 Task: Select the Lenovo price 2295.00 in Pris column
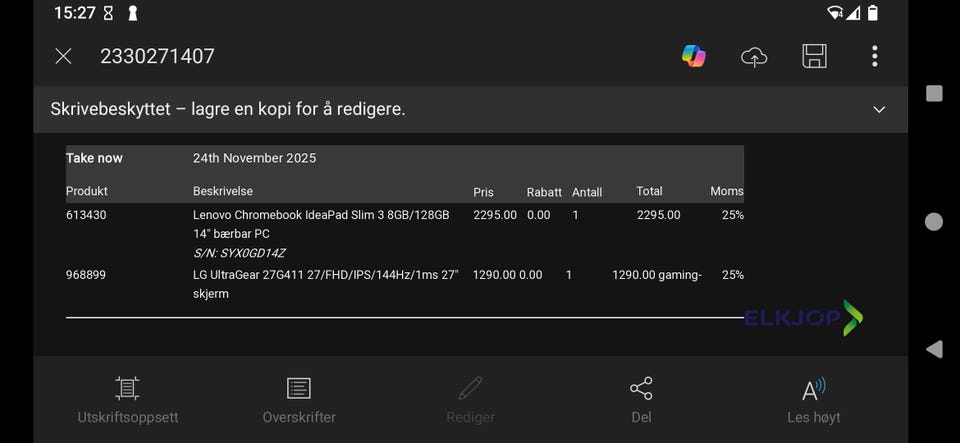coord(495,215)
